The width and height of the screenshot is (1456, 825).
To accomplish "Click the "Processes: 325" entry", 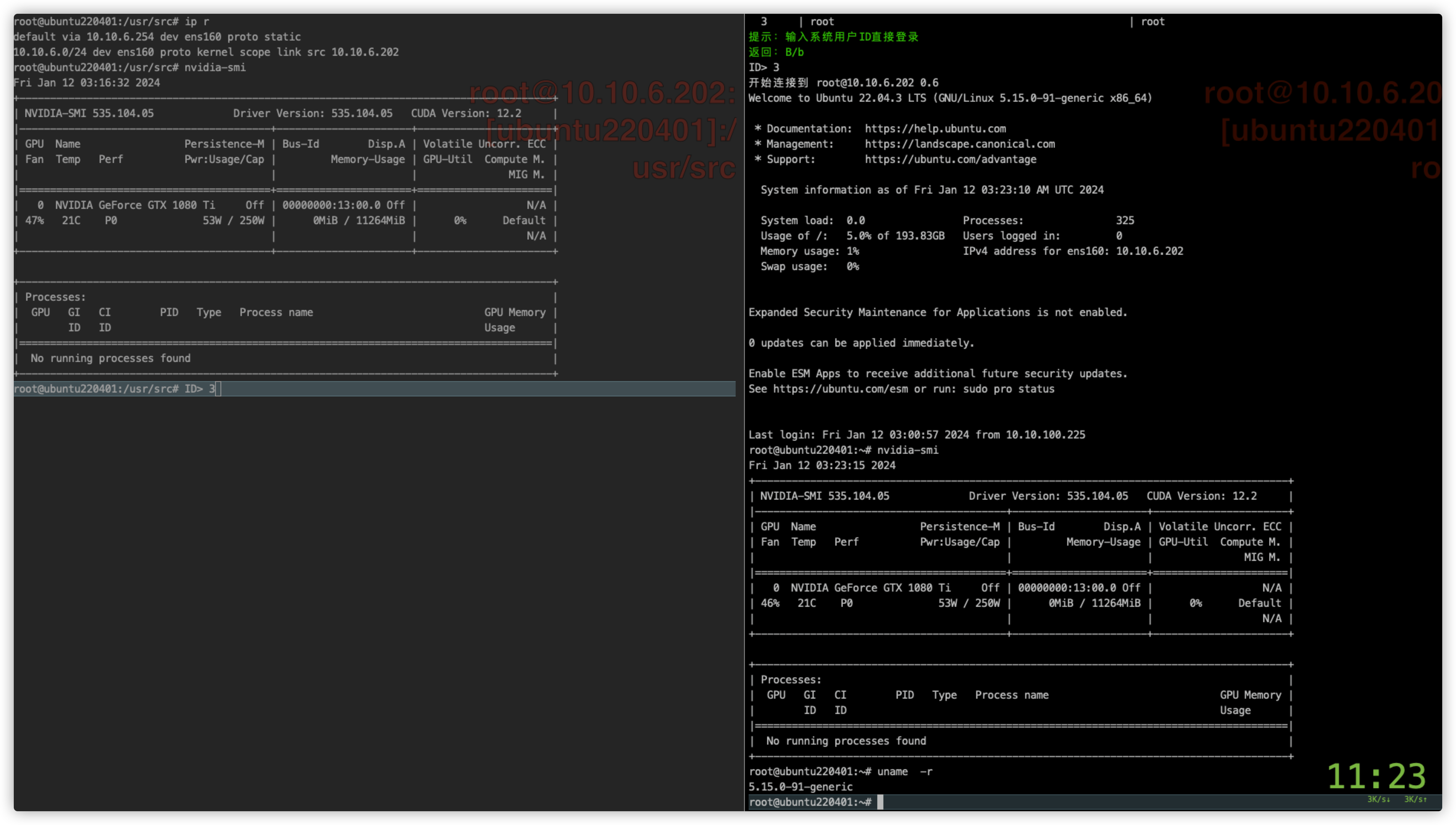I will [x=1048, y=220].
